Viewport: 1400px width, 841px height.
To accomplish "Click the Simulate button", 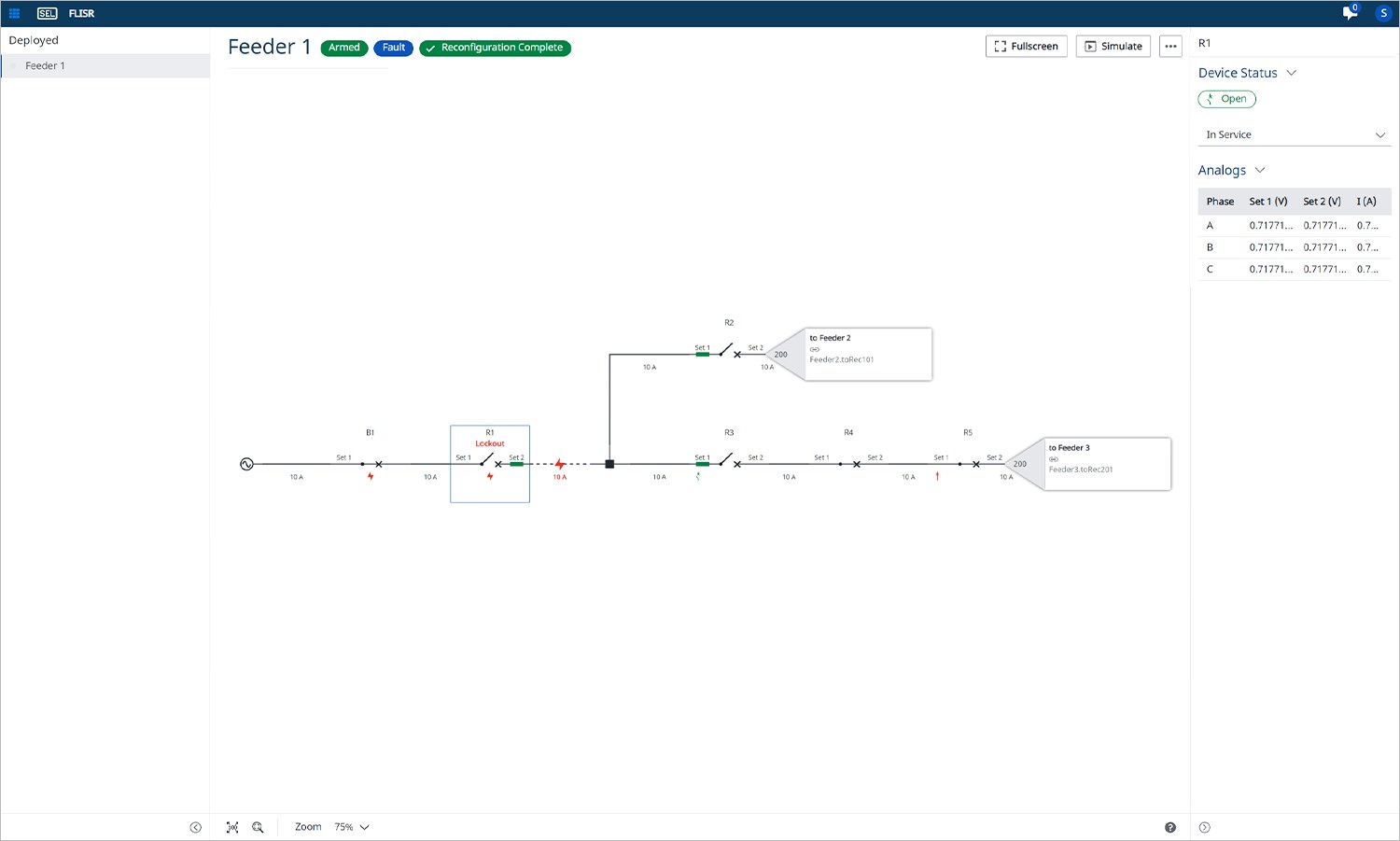I will click(1113, 46).
